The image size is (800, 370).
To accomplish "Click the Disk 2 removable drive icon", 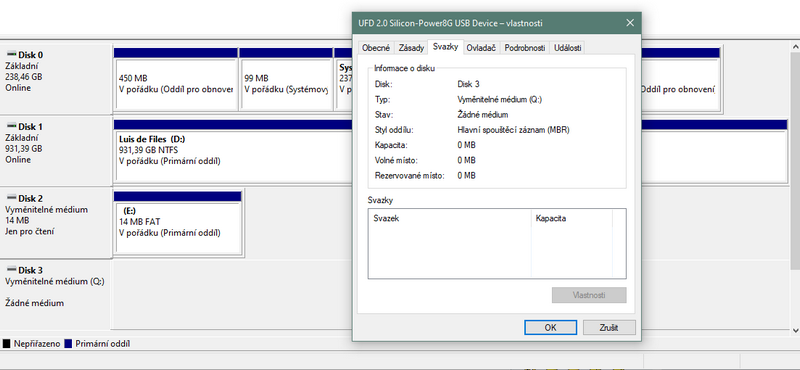I will (x=11, y=198).
